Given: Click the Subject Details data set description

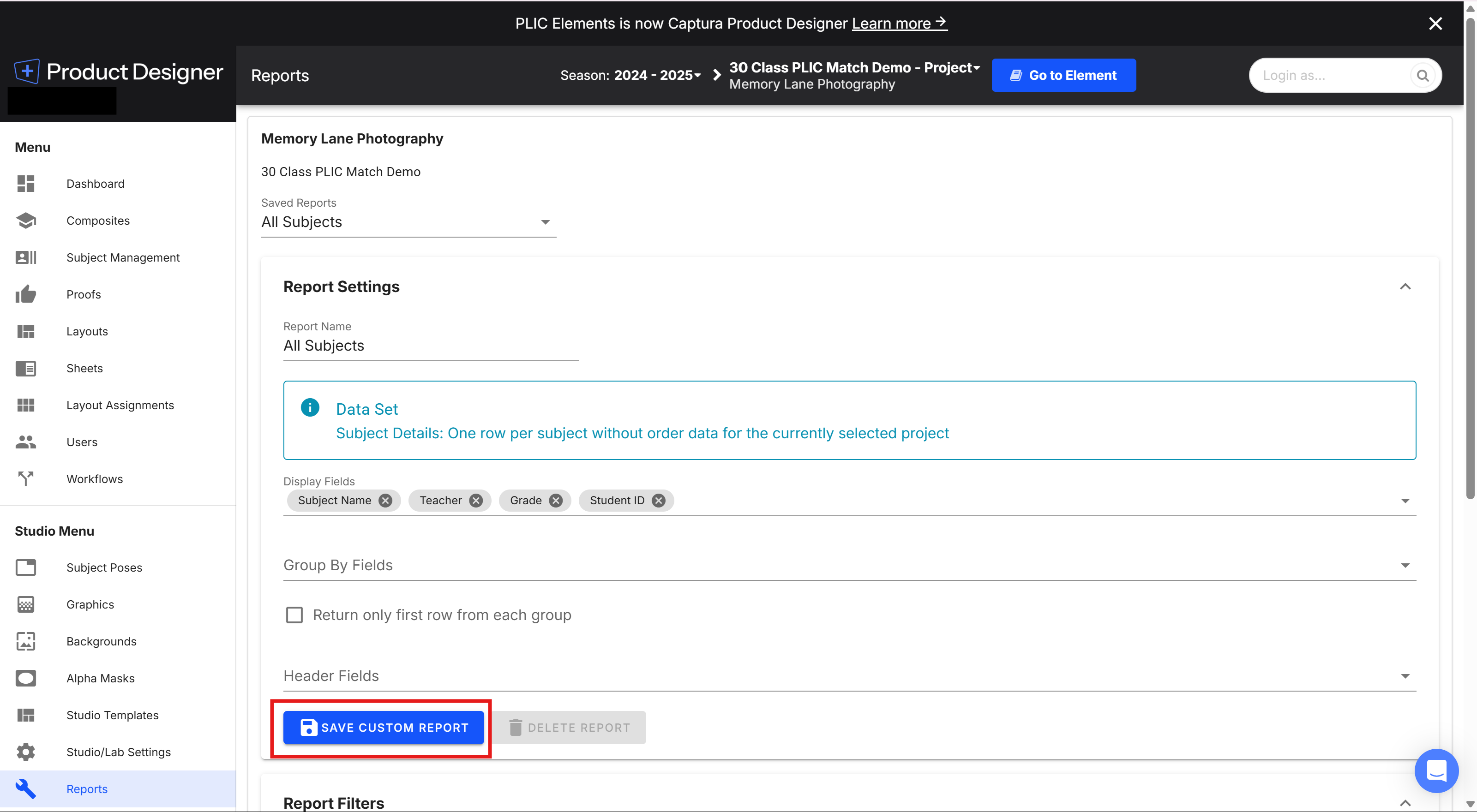Looking at the screenshot, I should tap(642, 433).
